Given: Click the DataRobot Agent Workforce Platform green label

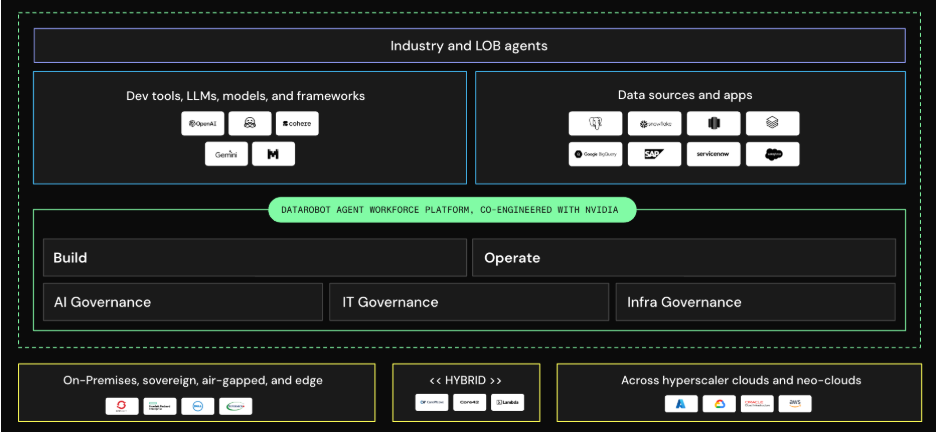Looking at the screenshot, I should click(452, 210).
